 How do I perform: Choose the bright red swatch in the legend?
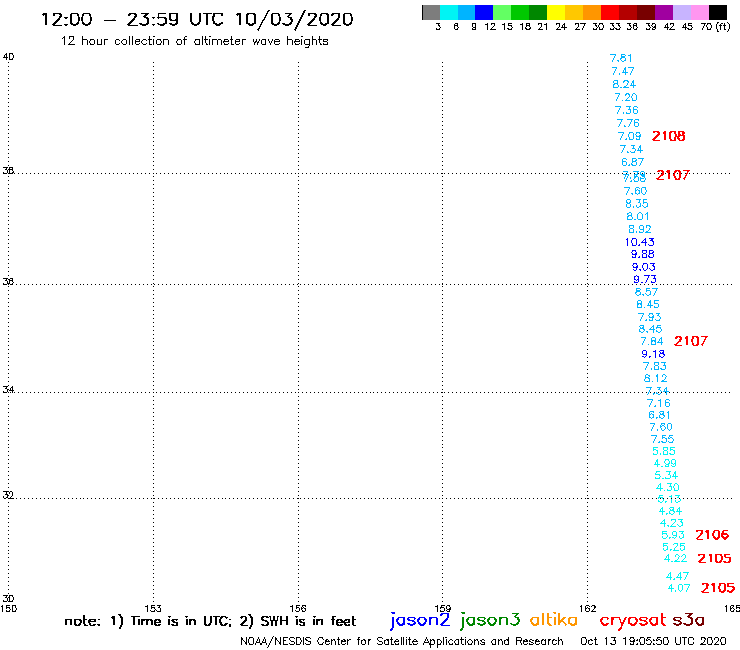[610, 13]
